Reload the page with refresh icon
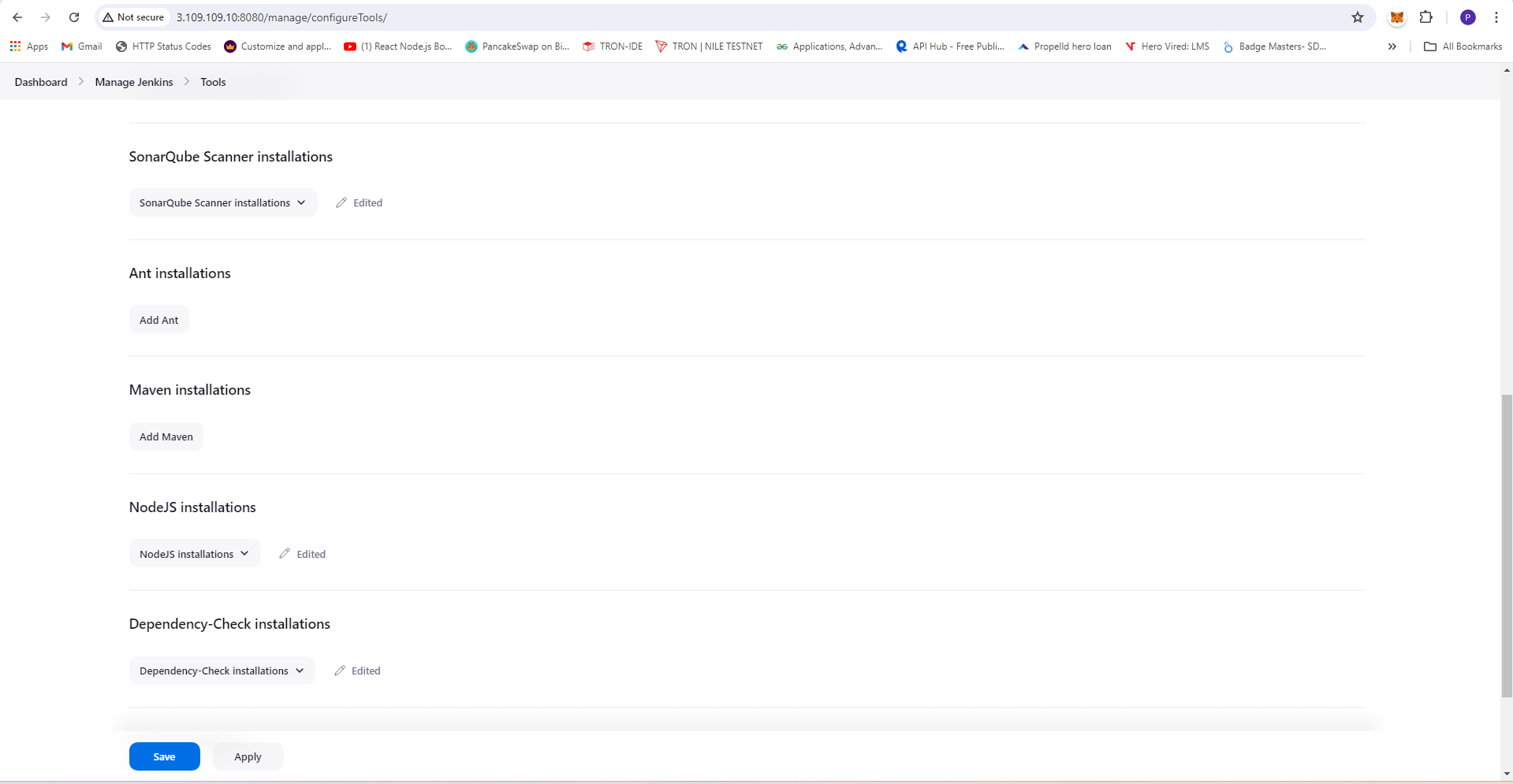This screenshot has width=1513, height=784. 74,17
